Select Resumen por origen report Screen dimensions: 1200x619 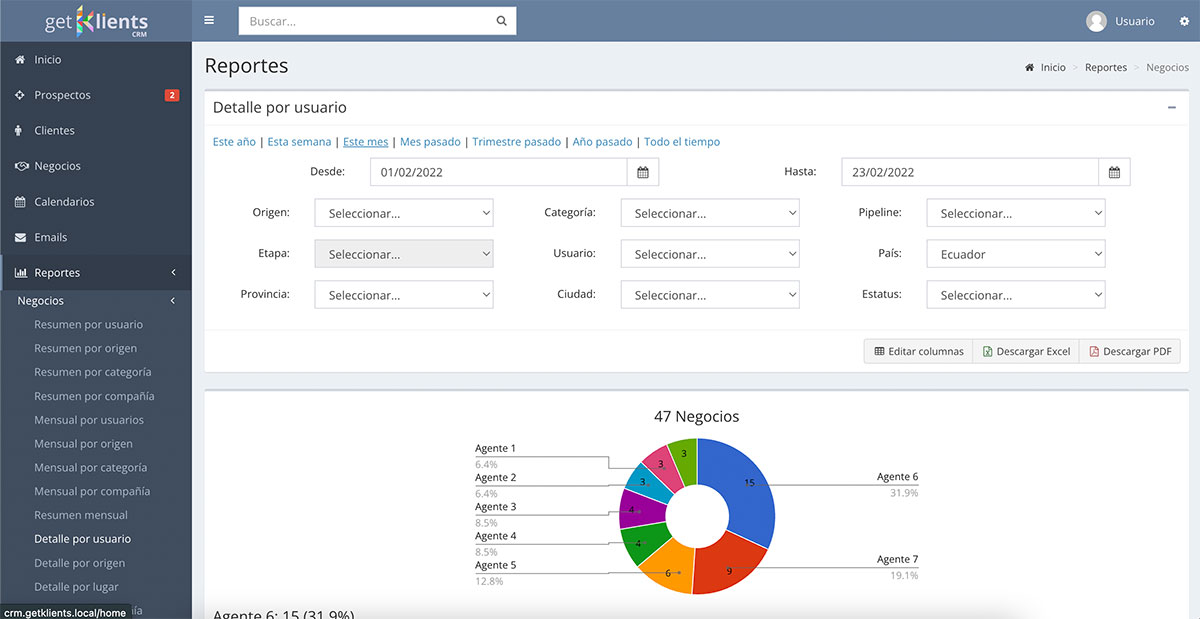[x=85, y=348]
